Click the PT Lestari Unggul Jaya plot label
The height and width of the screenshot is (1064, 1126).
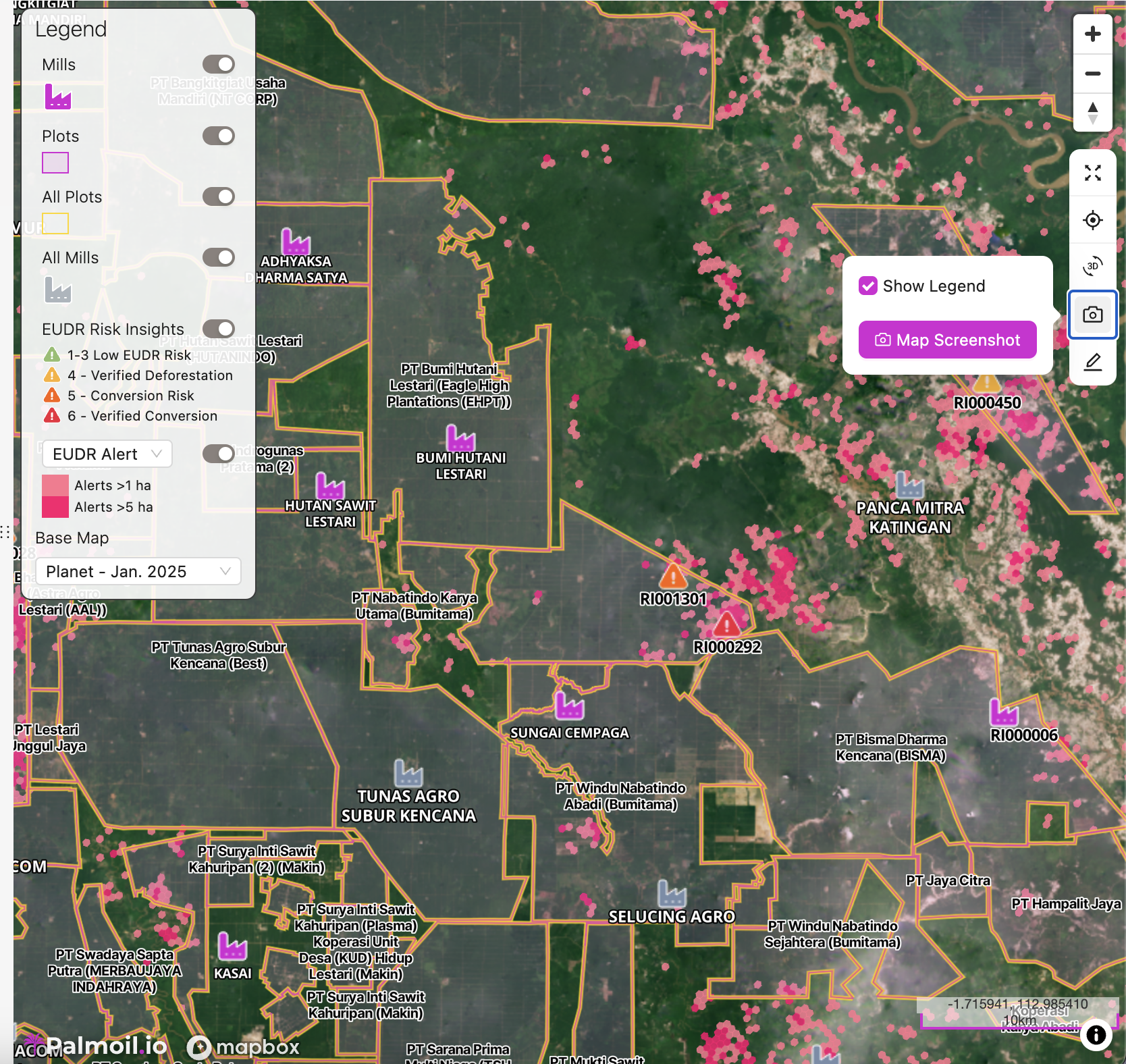[49, 738]
